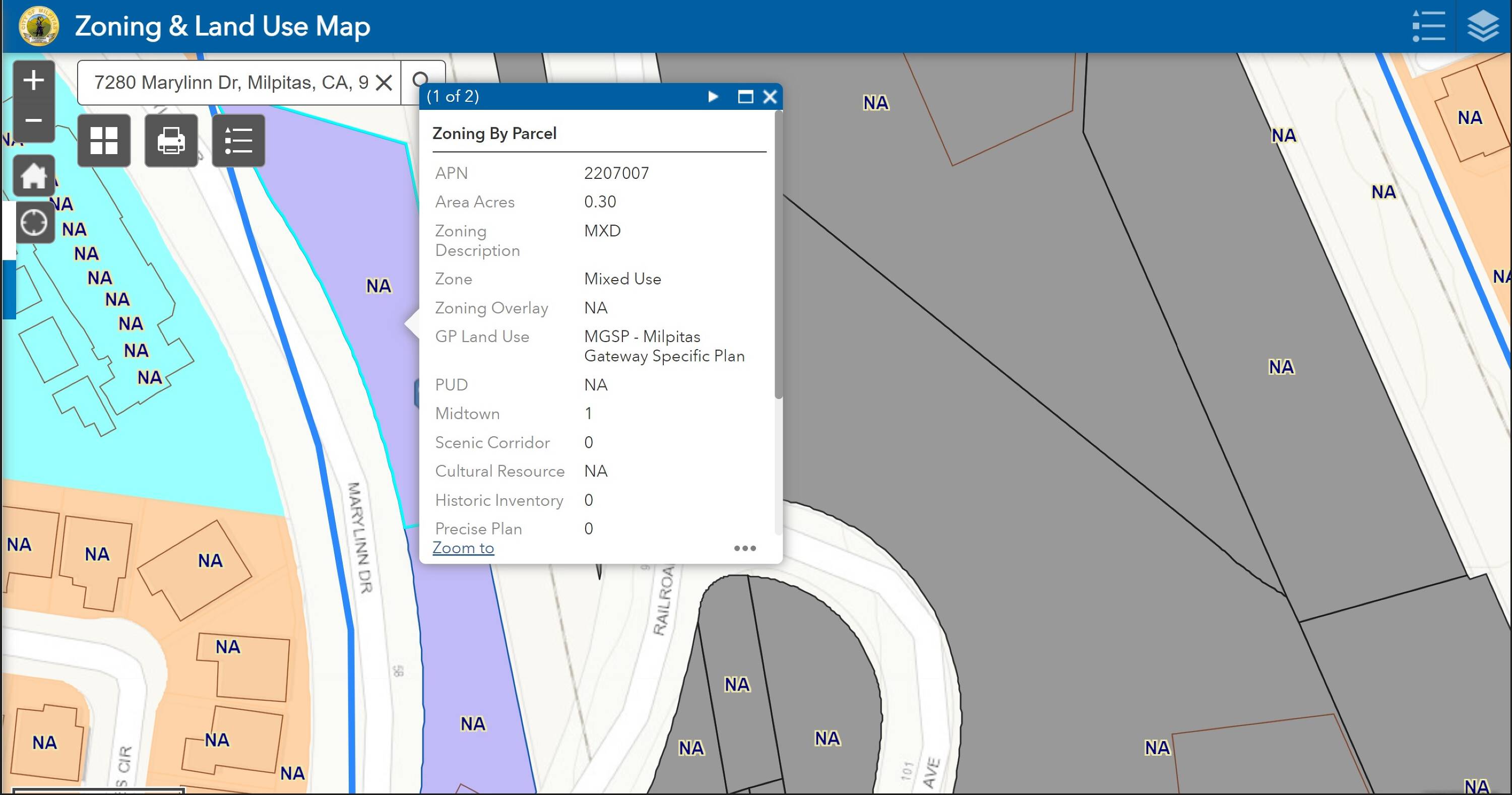This screenshot has width=1512, height=795.
Task: Open the Print widget
Action: click(x=171, y=141)
